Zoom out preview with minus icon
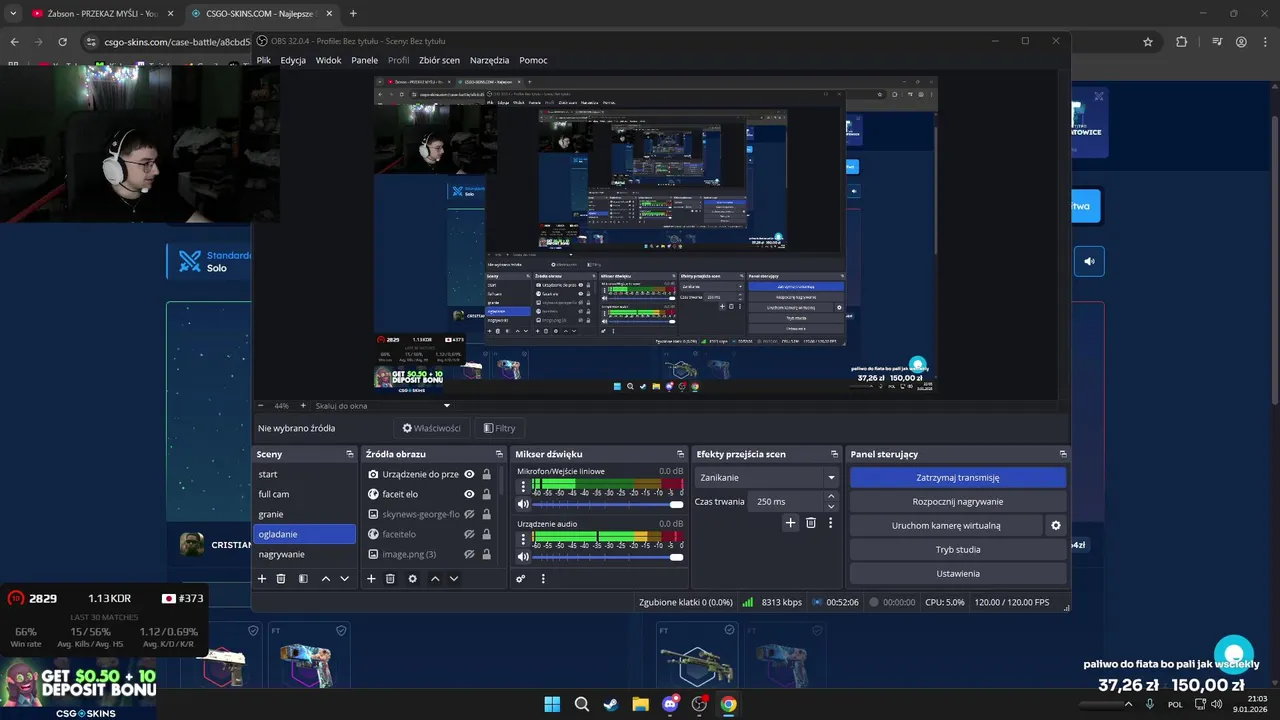Image resolution: width=1280 pixels, height=720 pixels. [261, 406]
